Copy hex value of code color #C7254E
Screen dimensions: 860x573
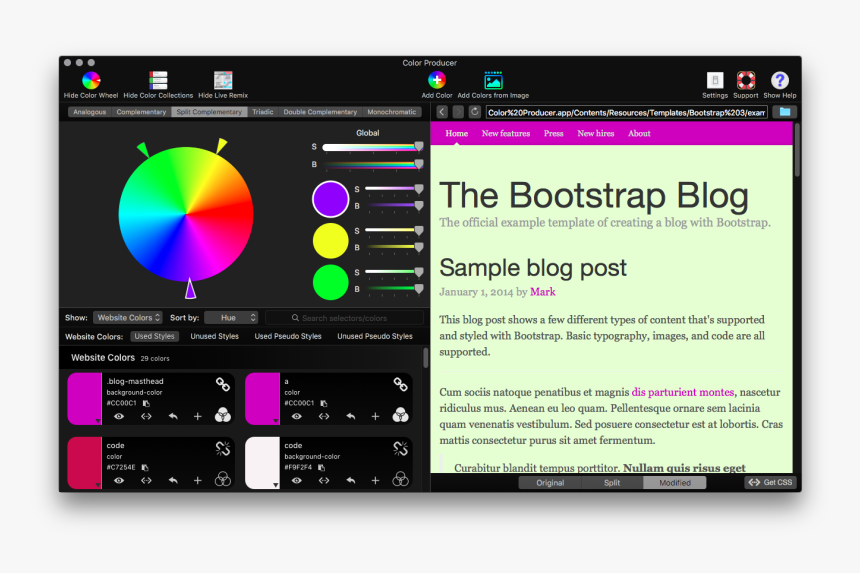pos(145,468)
